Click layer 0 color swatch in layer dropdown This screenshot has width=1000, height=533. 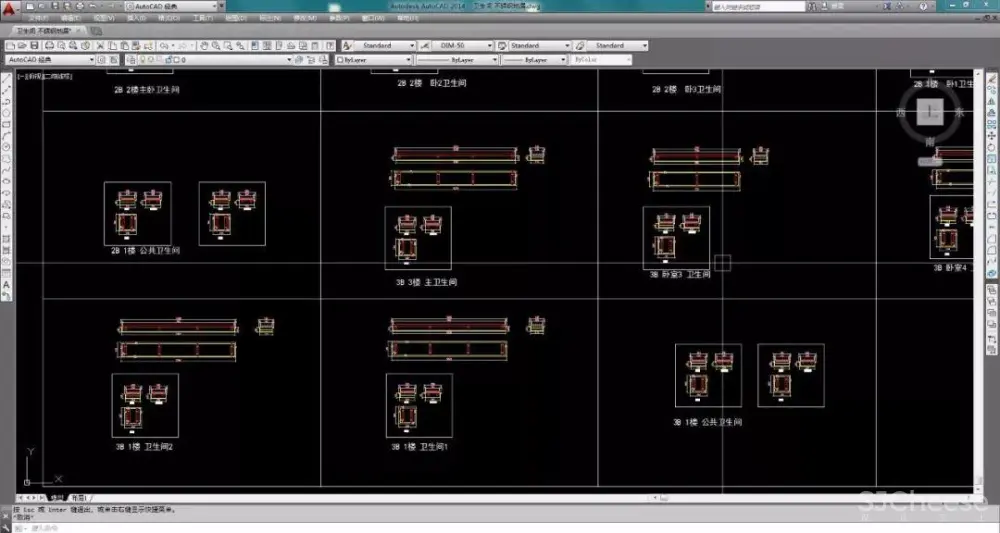point(177,60)
